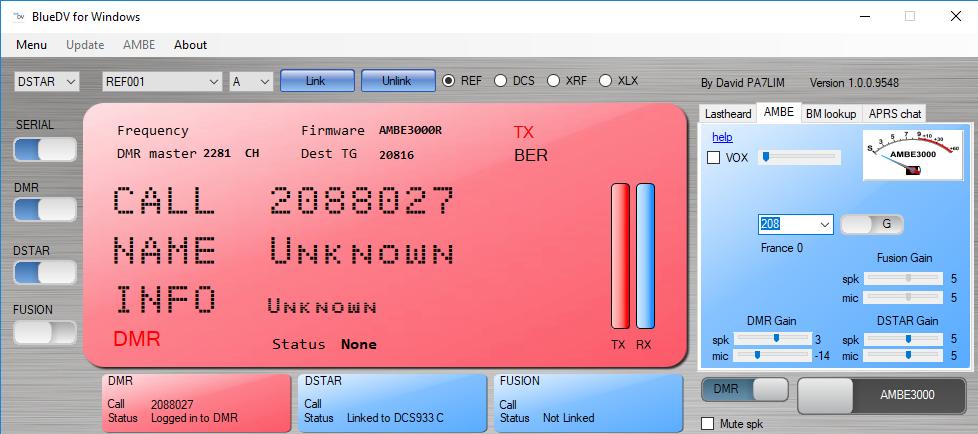Open the AMBE menu
Image resolution: width=978 pixels, height=434 pixels.
pyautogui.click(x=139, y=45)
